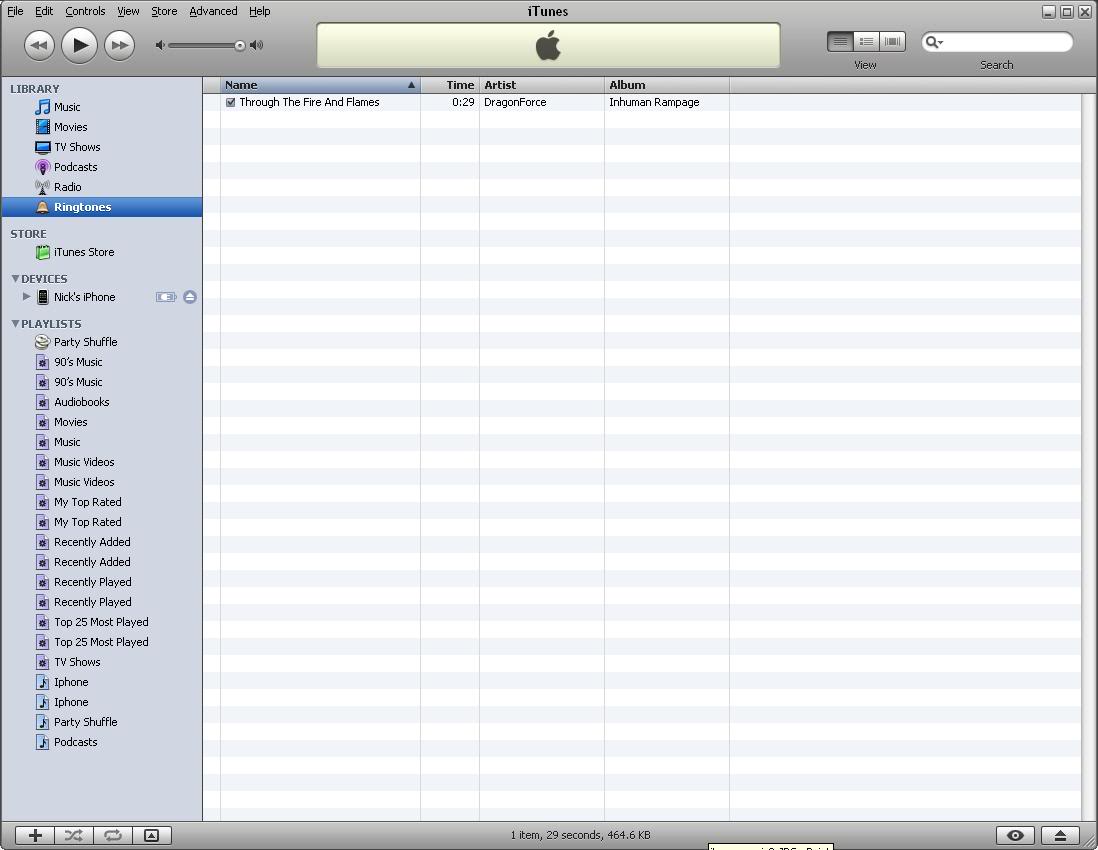Viewport: 1098px width, 850px height.
Task: Toggle repeat mode
Action: click(x=113, y=835)
